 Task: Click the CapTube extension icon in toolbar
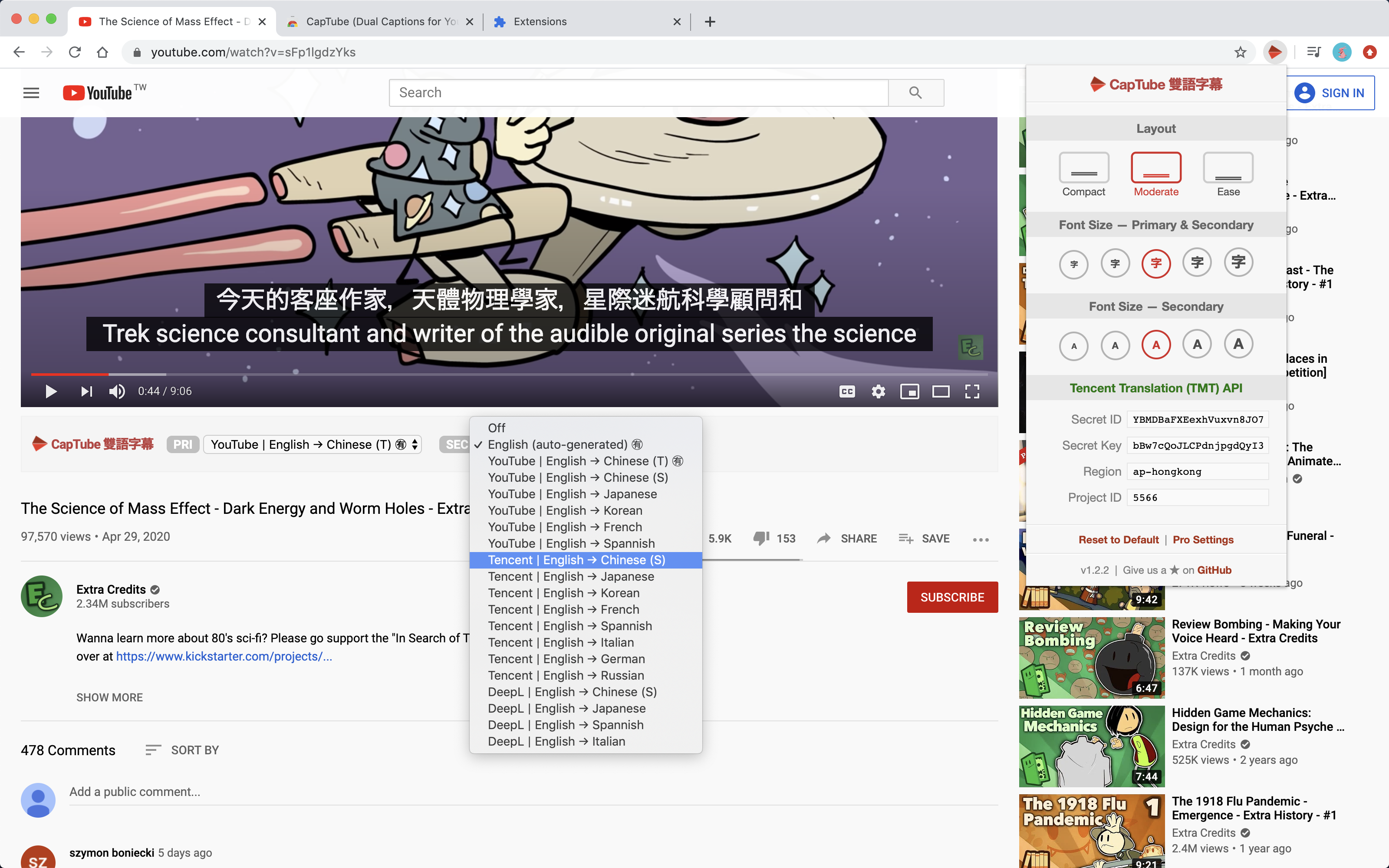[1274, 52]
